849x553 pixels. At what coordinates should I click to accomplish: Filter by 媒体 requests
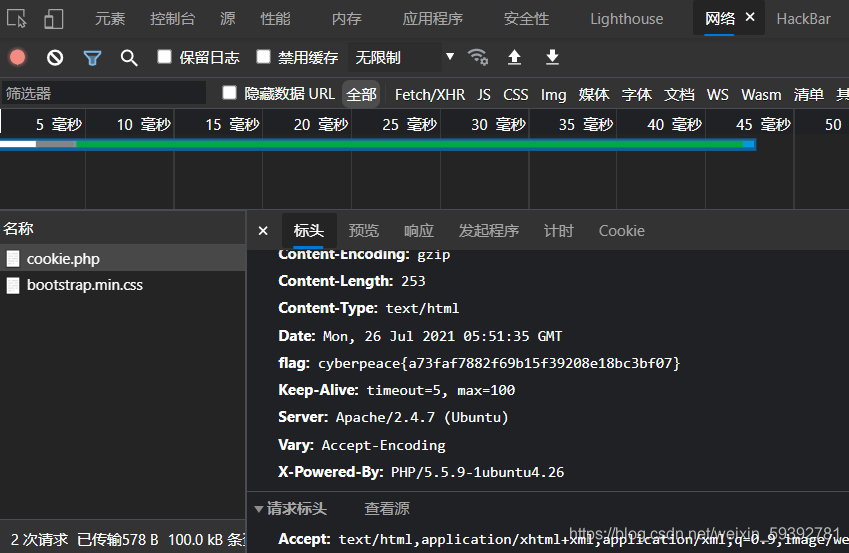coord(593,95)
